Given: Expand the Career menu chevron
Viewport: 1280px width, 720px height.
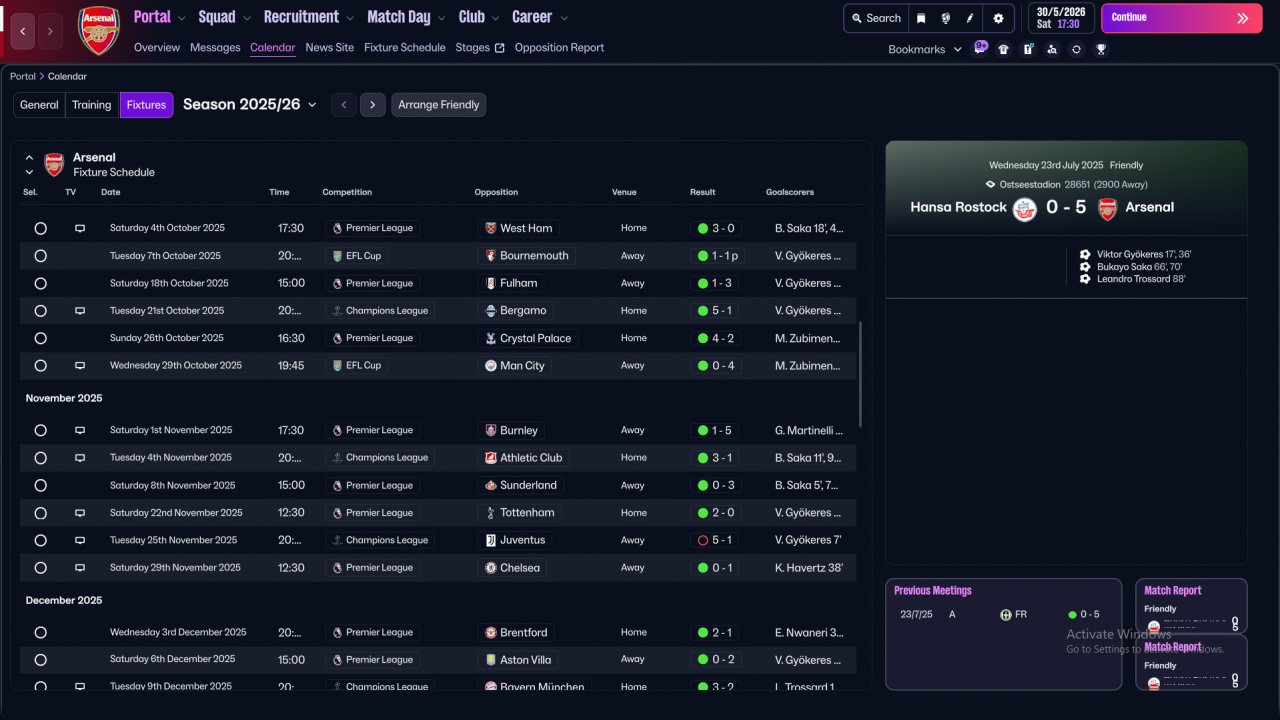Looking at the screenshot, I should point(564,18).
